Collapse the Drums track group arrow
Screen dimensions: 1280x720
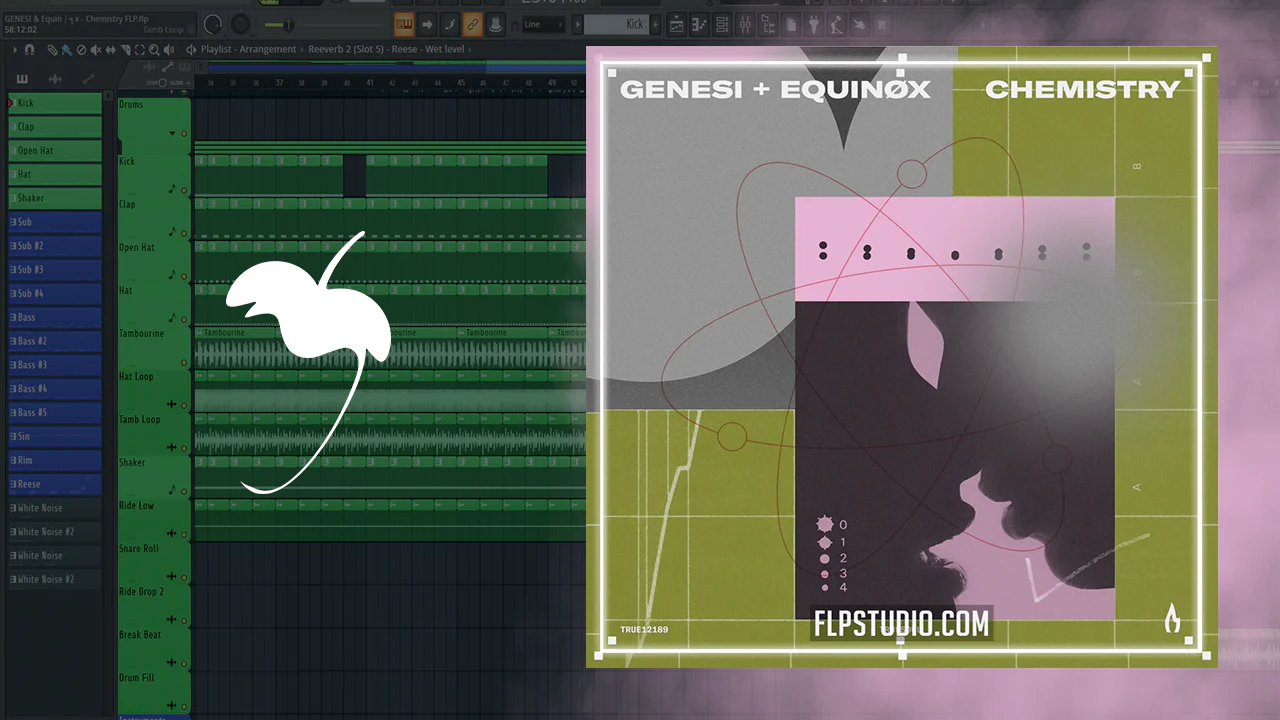point(172,133)
